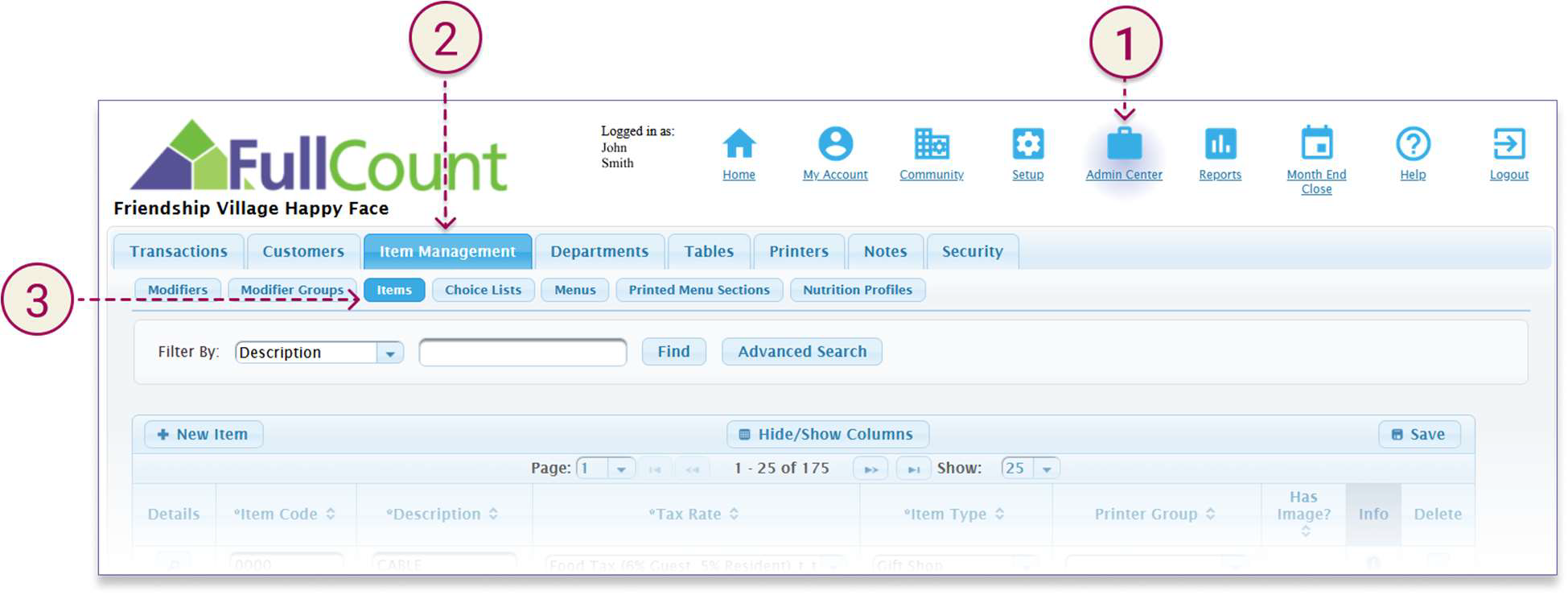Click the Hide/Show Columns button
The image size is (1568, 595).
tap(827, 434)
